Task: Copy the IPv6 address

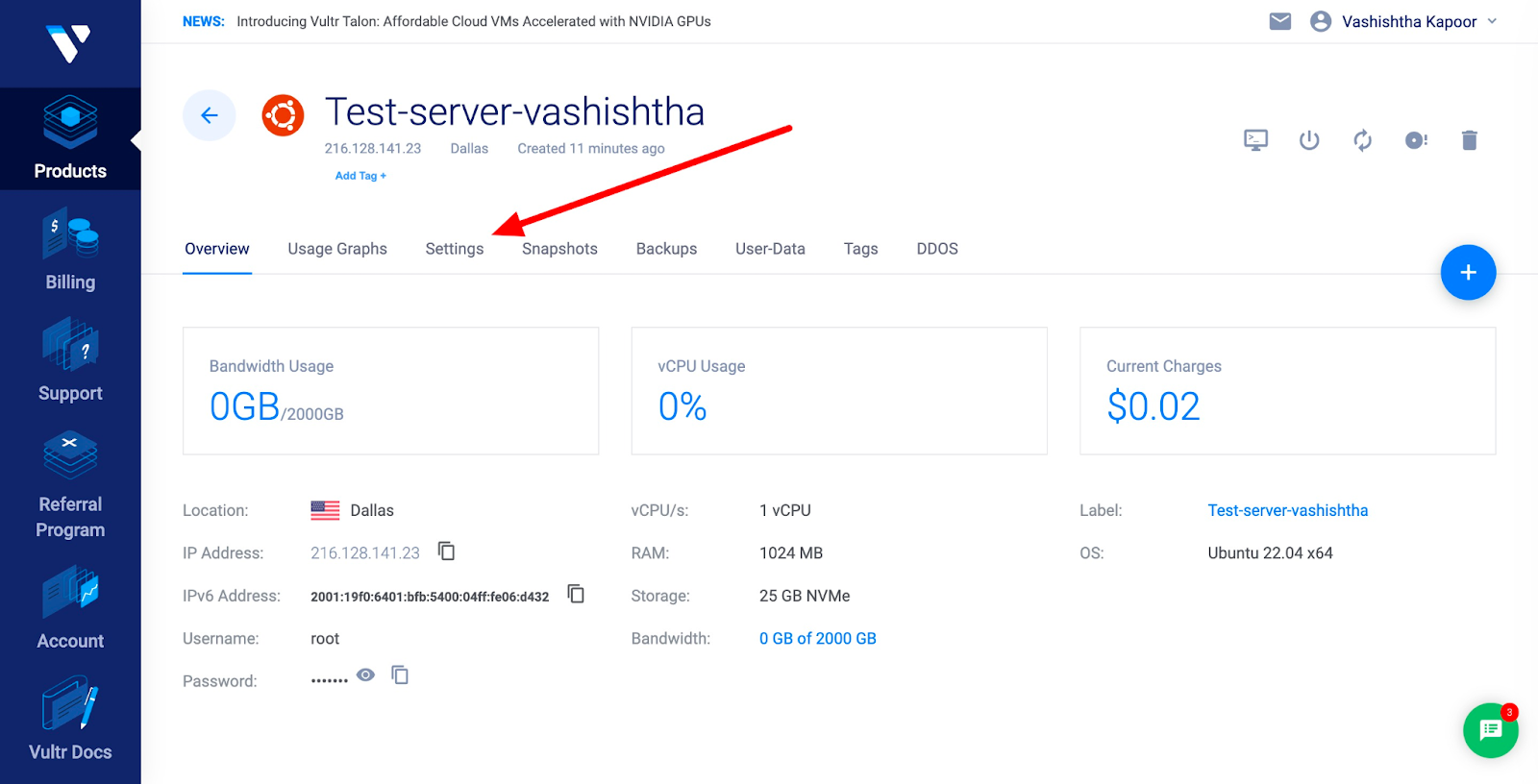Action: (576, 594)
